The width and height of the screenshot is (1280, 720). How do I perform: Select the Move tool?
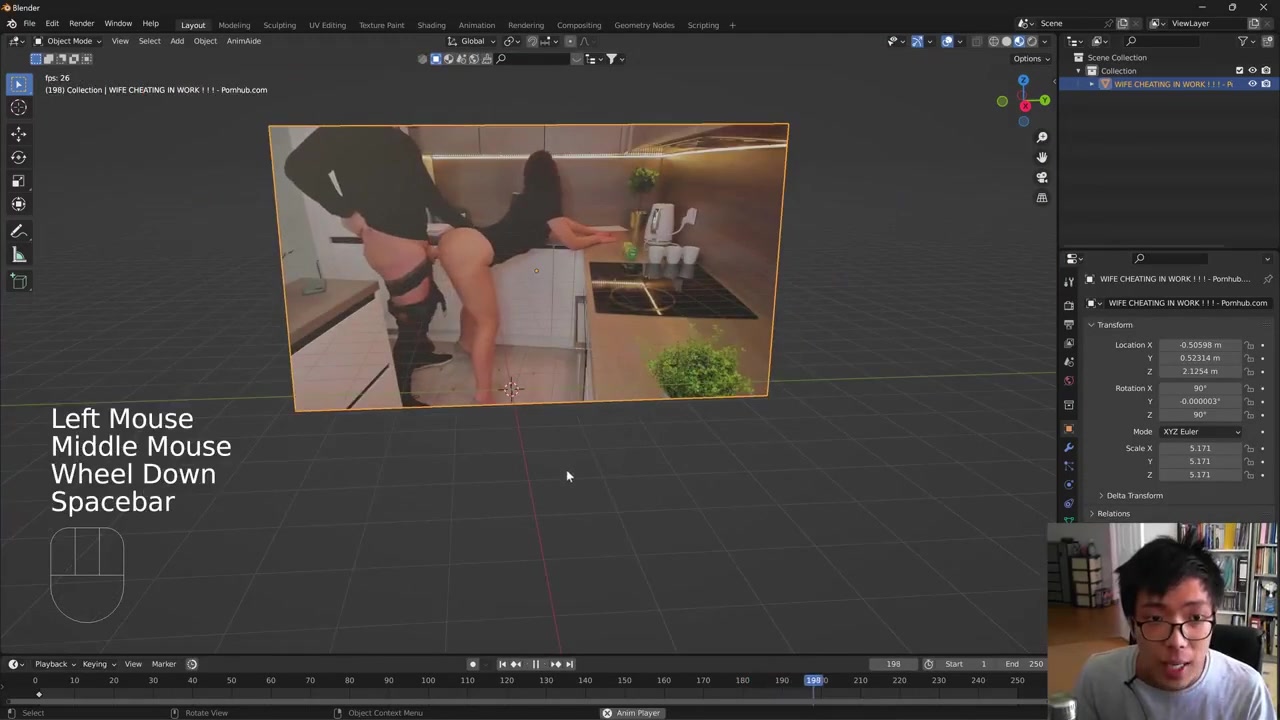click(18, 133)
